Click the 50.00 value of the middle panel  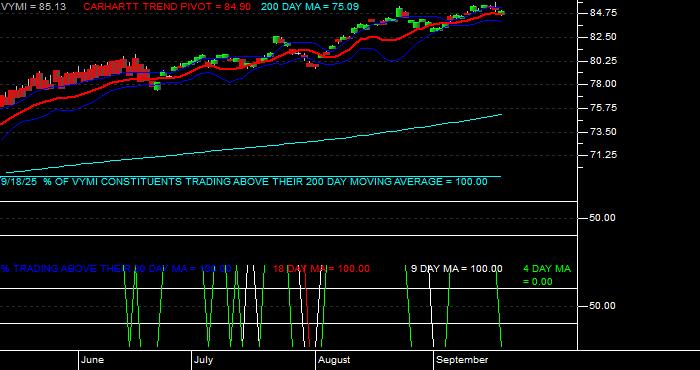[603, 218]
